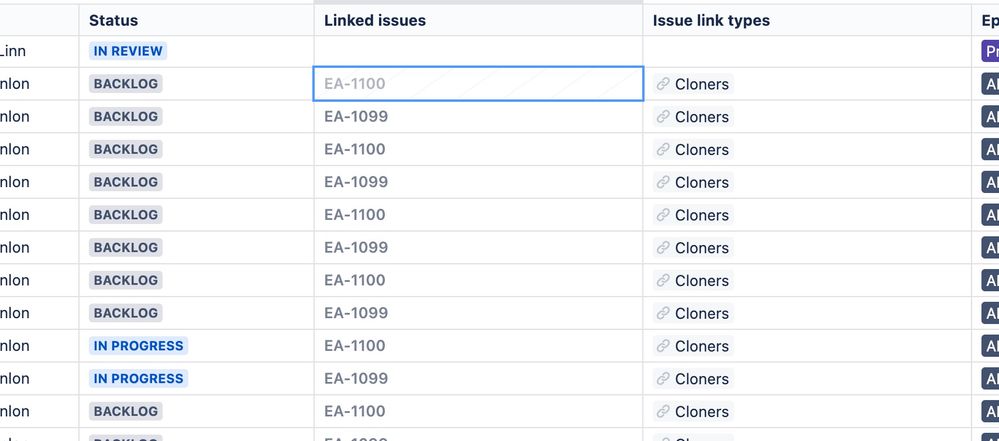999x441 pixels.
Task: Click Cloners link icon in IN PROGRESS EA-1099 row
Action: pos(663,379)
